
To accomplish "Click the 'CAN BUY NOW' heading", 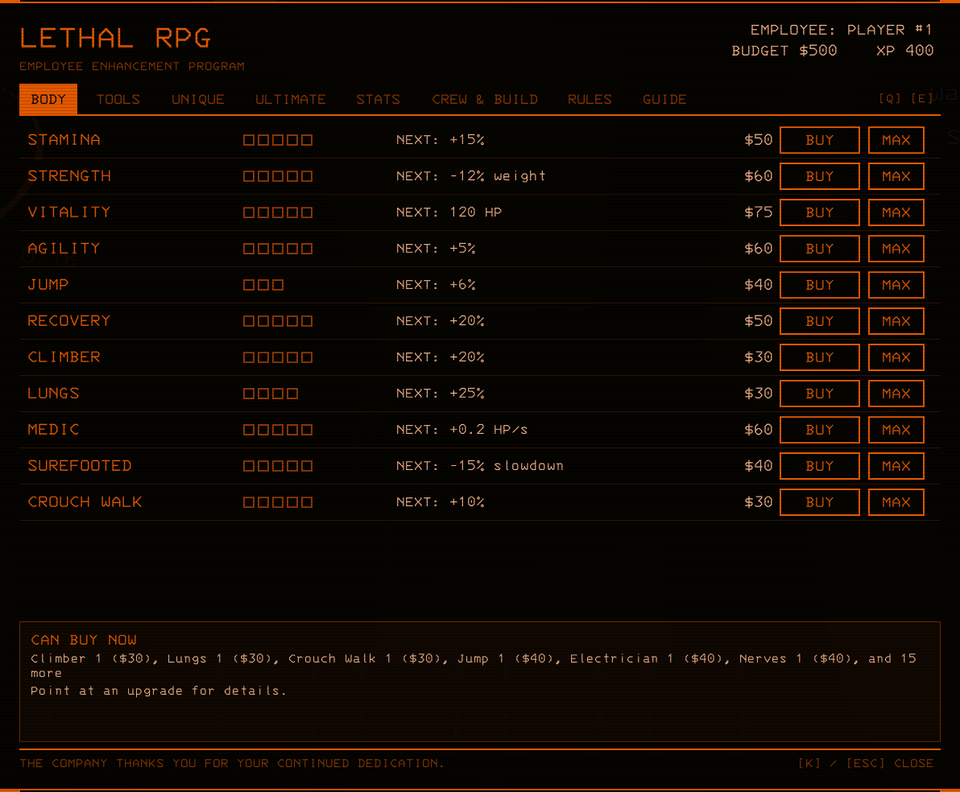I will tap(84, 640).
